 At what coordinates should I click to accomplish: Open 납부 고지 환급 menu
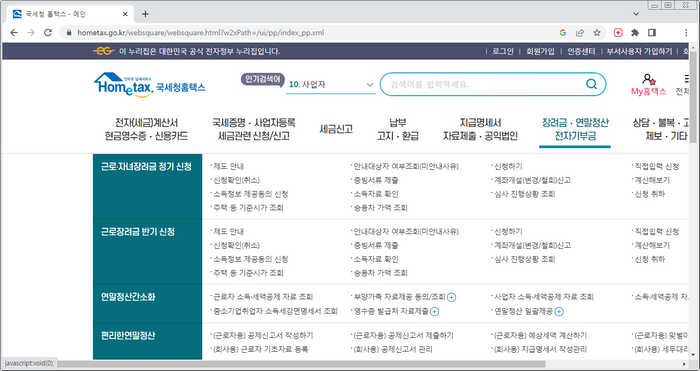click(398, 129)
